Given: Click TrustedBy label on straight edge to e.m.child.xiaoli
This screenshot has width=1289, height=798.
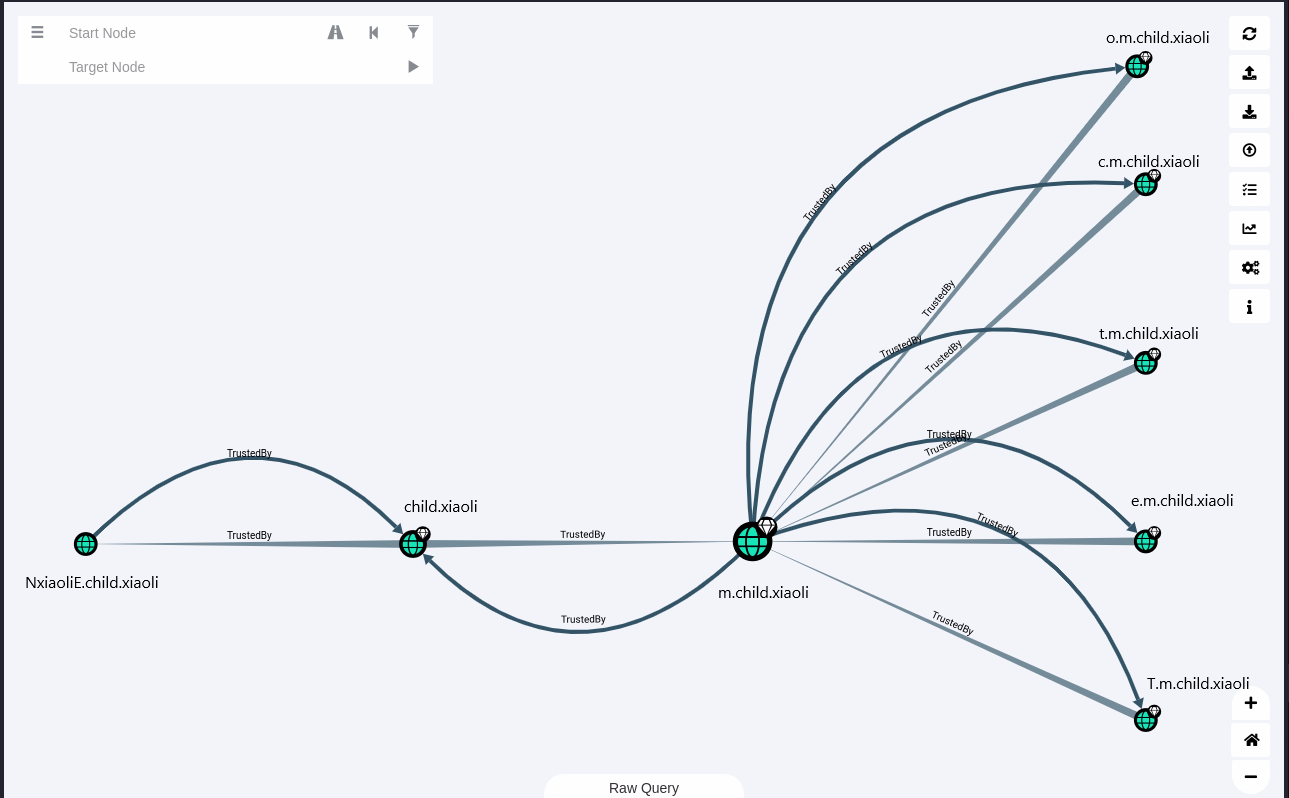Looking at the screenshot, I should [x=949, y=532].
